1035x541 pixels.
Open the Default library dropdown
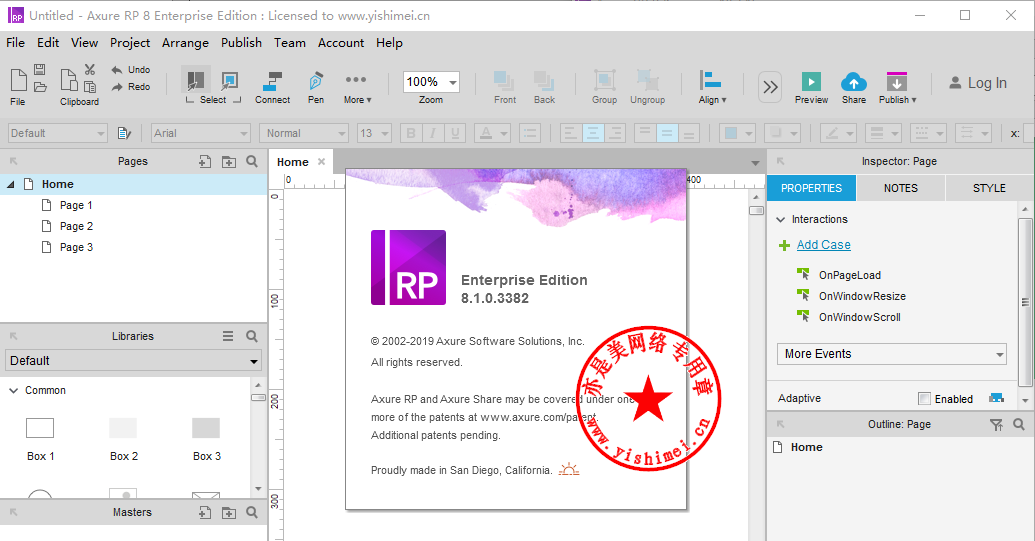133,361
